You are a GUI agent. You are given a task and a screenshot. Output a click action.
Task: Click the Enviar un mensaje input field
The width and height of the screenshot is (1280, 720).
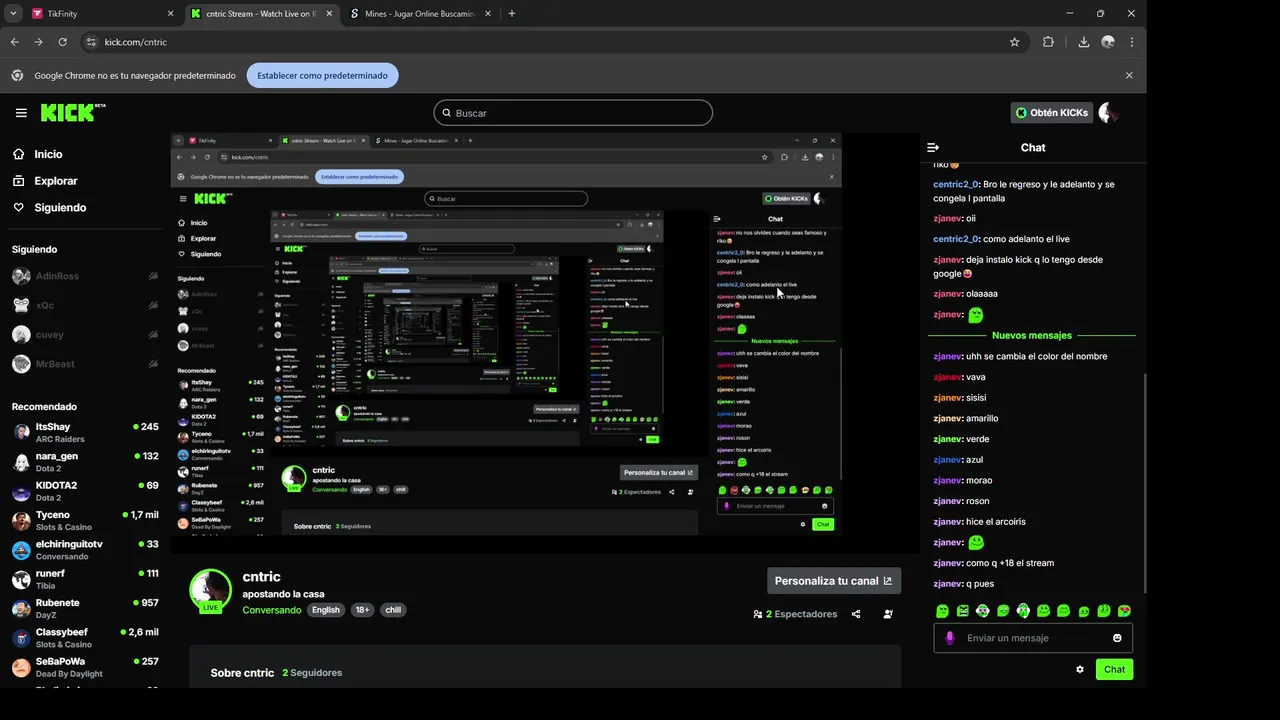coord(1034,638)
